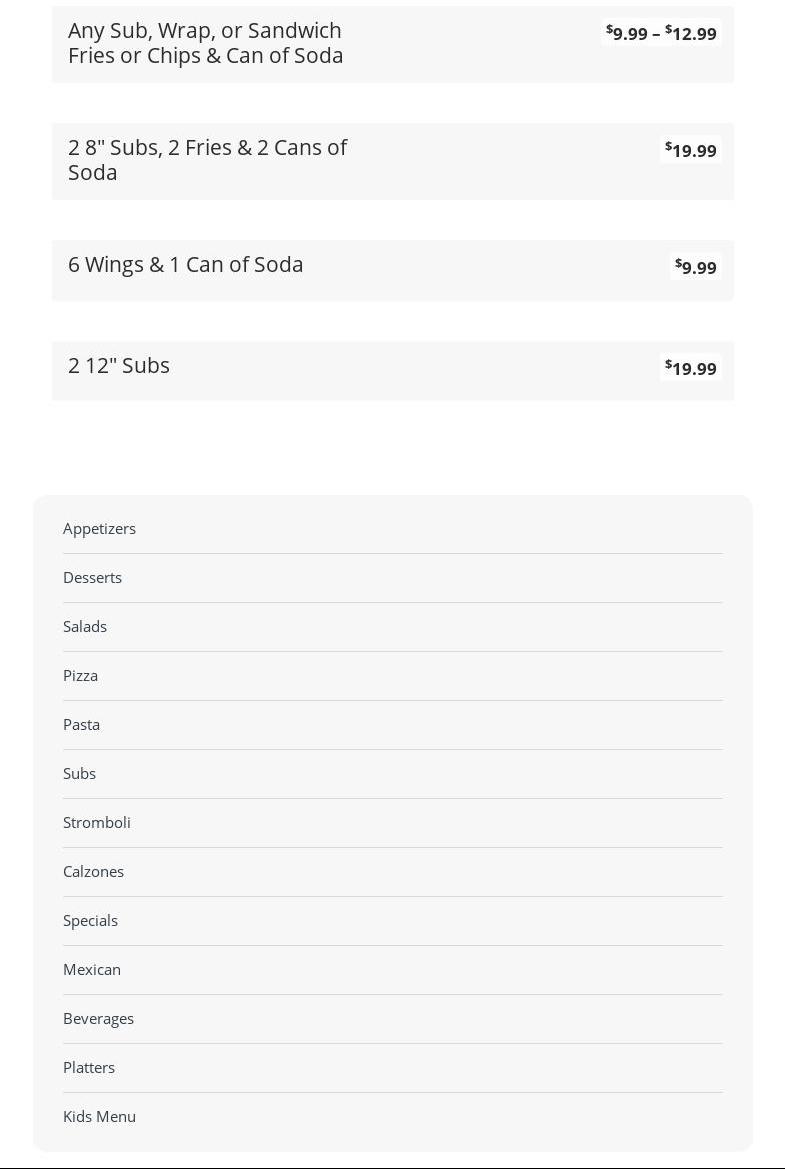Select Specials in the category list
The width and height of the screenshot is (785, 1169).
(90, 920)
